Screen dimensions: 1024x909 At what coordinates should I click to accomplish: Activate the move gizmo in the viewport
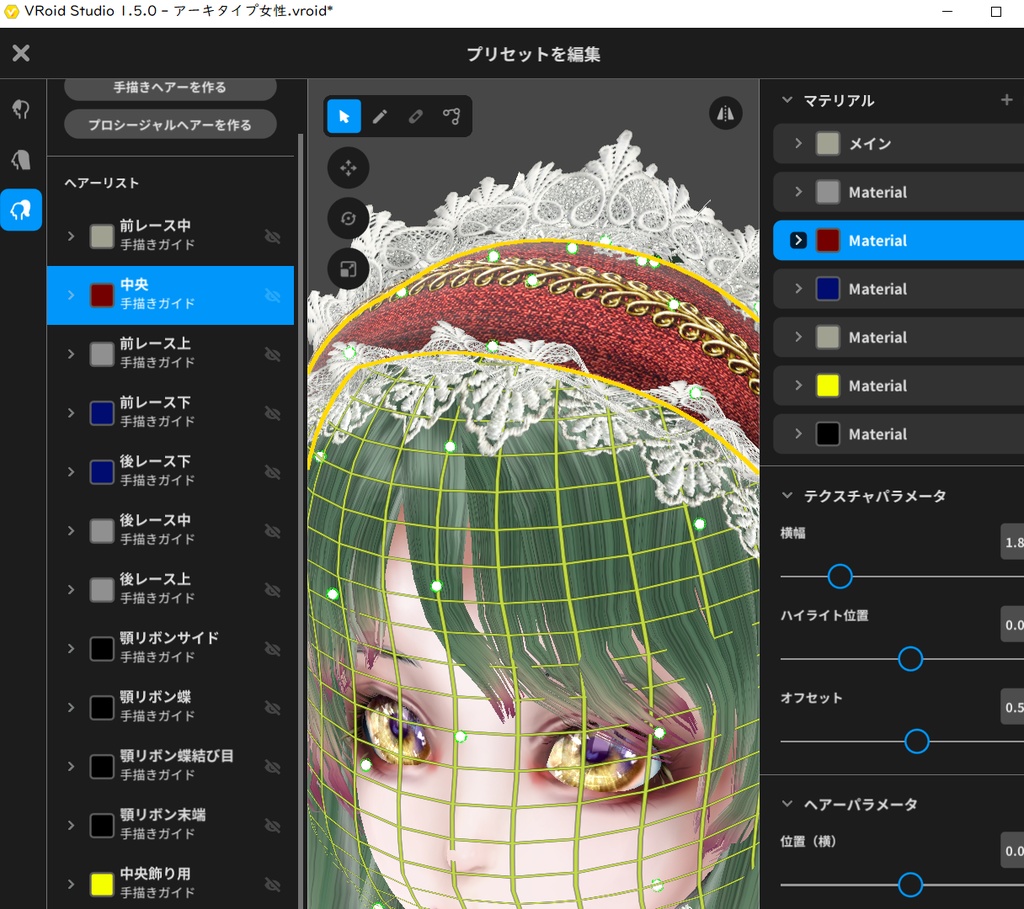point(348,167)
